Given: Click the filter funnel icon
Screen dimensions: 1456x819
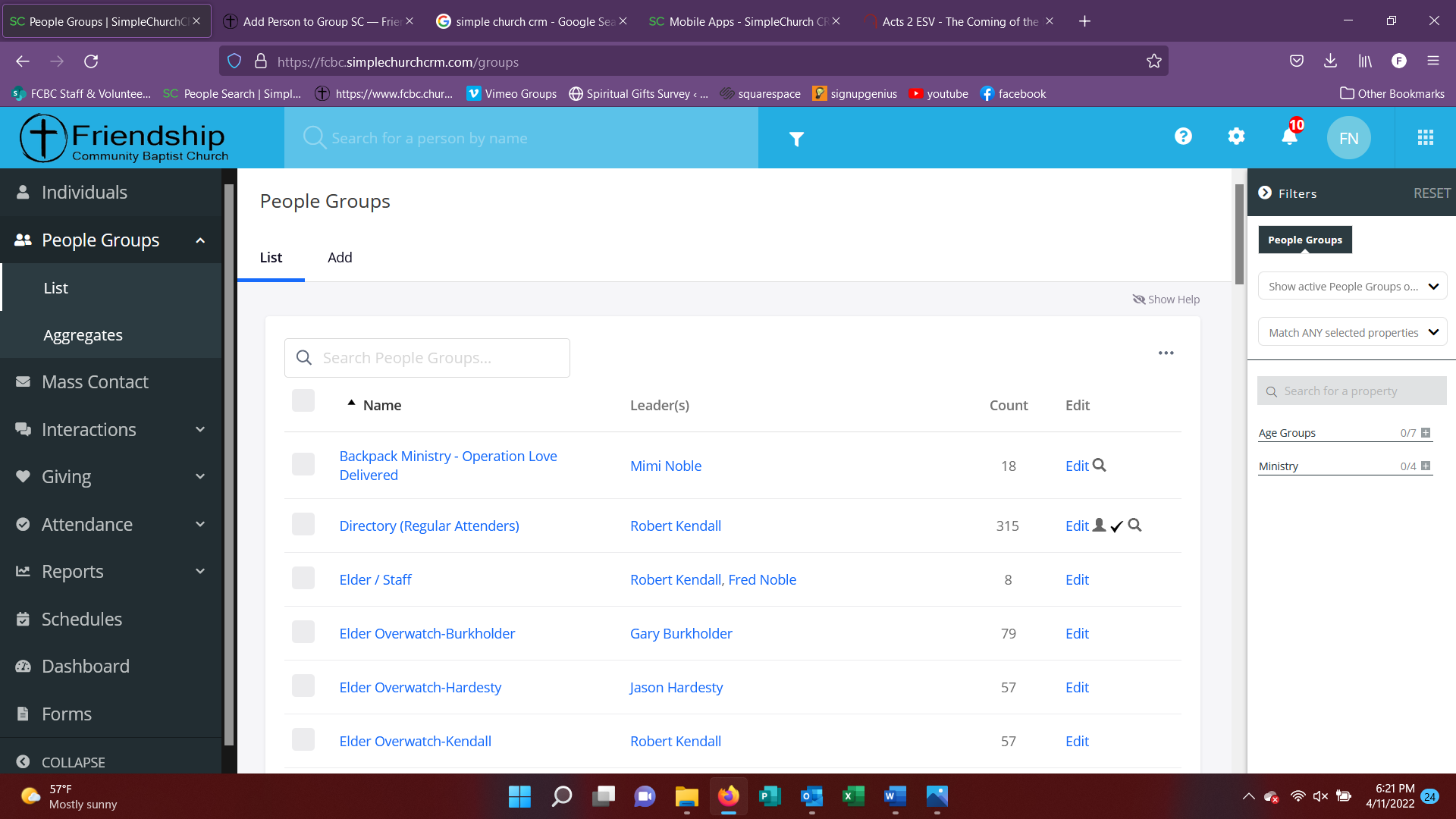Looking at the screenshot, I should click(795, 139).
